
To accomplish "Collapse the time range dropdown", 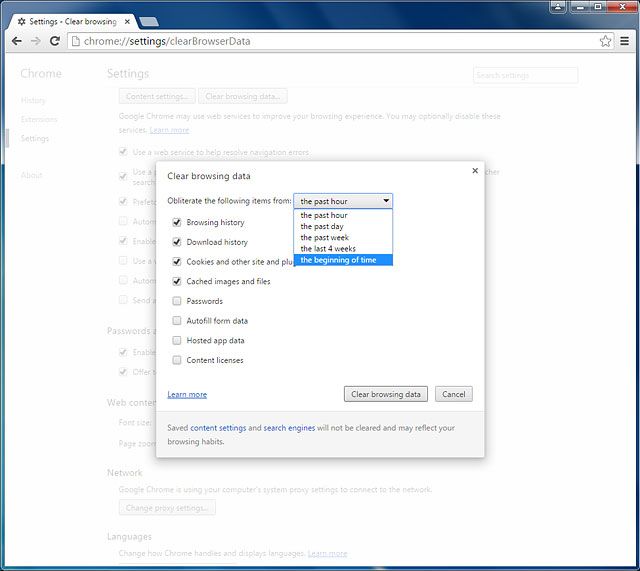I will click(x=343, y=201).
